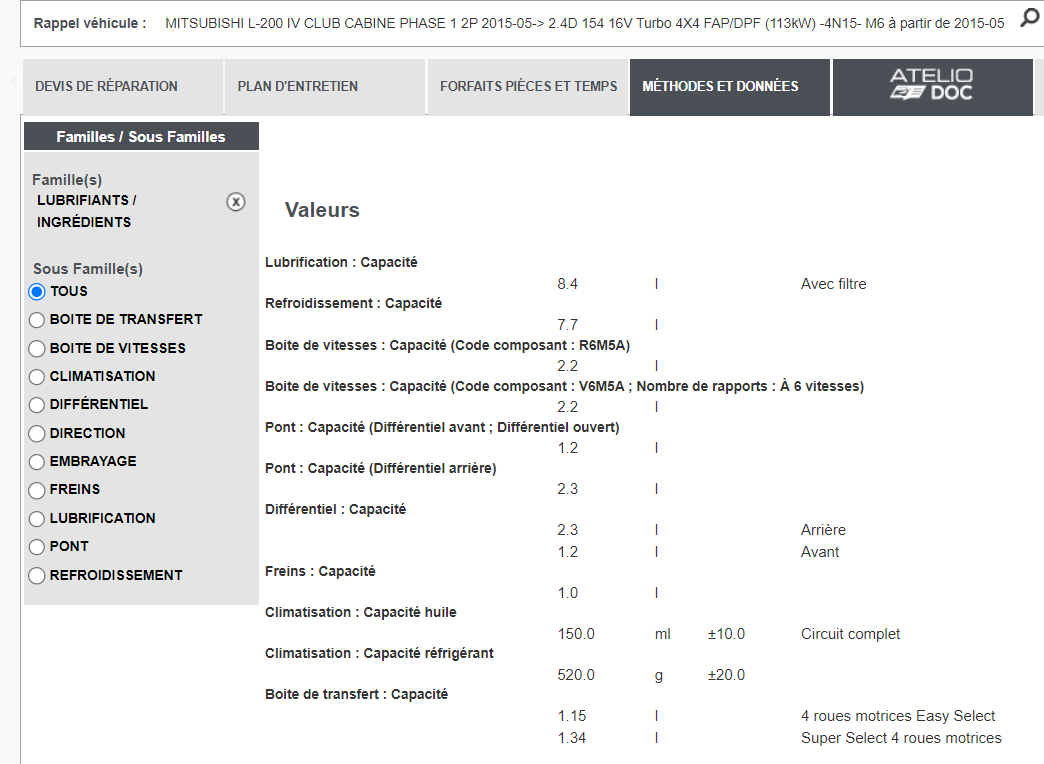Click the gearbox capacity title for R6M5A

tap(447, 346)
